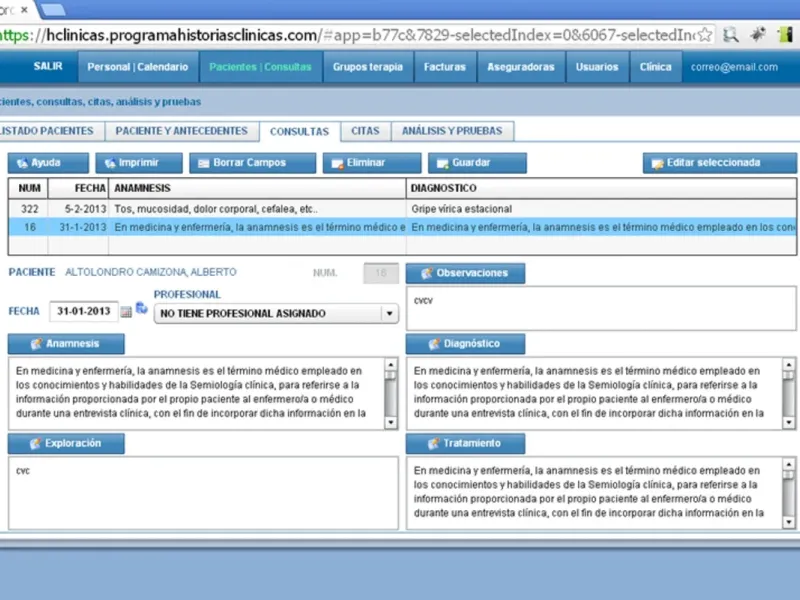Open Personal | Calendario section

click(138, 67)
